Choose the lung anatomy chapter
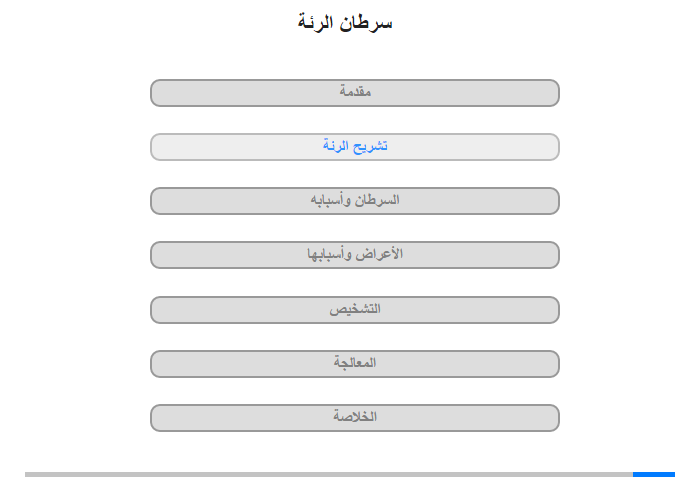 click(x=355, y=147)
